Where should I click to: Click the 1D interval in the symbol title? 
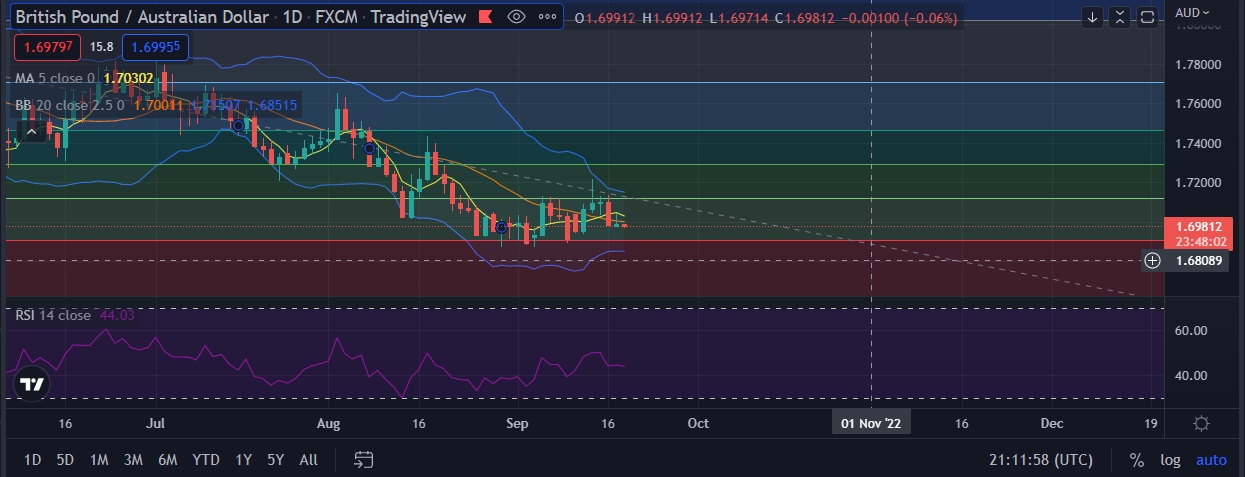tap(292, 17)
